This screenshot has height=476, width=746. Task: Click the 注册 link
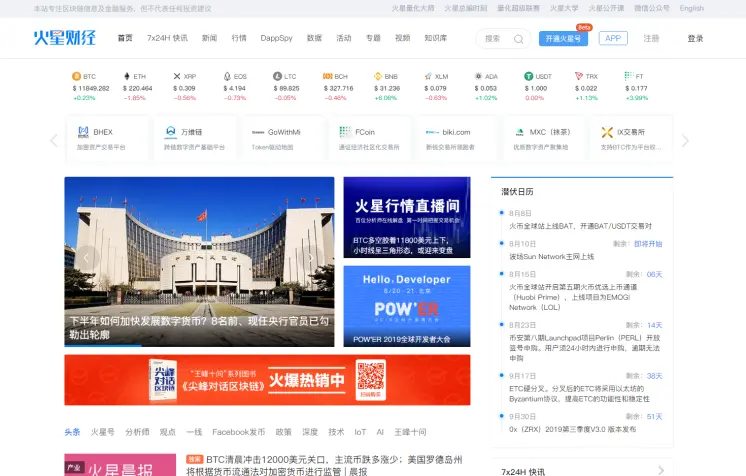click(x=651, y=39)
